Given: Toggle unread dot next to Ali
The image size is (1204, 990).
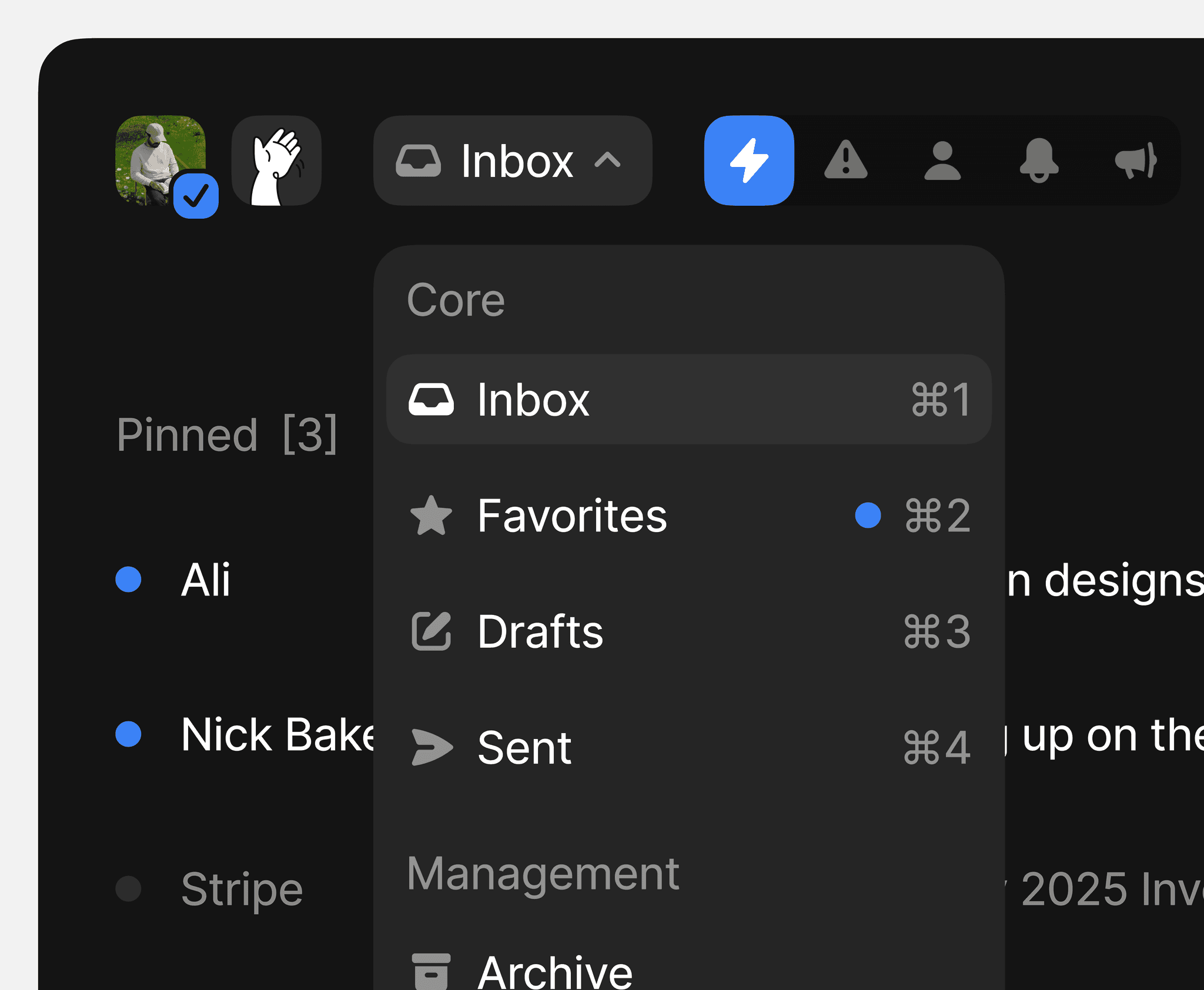Looking at the screenshot, I should (x=128, y=579).
